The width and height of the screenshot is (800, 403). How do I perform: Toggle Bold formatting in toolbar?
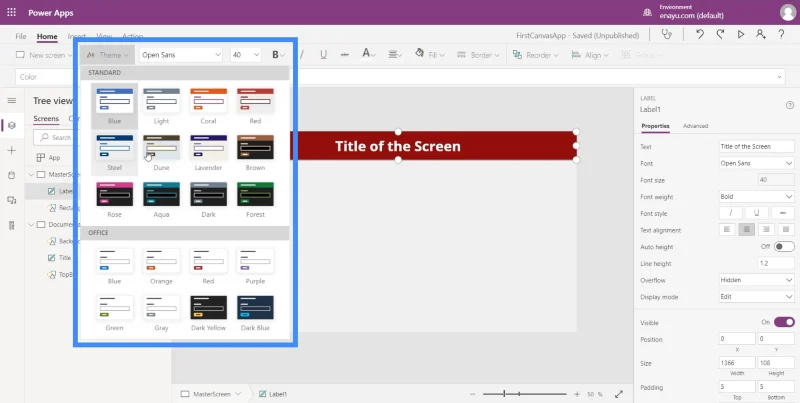click(x=276, y=55)
